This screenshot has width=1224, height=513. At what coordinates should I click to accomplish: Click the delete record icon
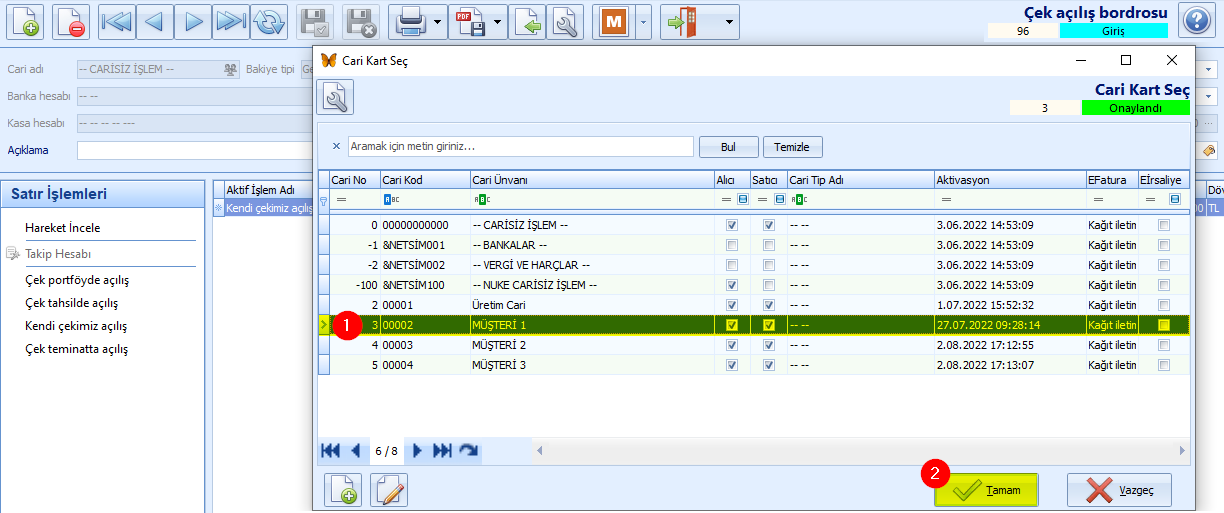pyautogui.click(x=70, y=21)
